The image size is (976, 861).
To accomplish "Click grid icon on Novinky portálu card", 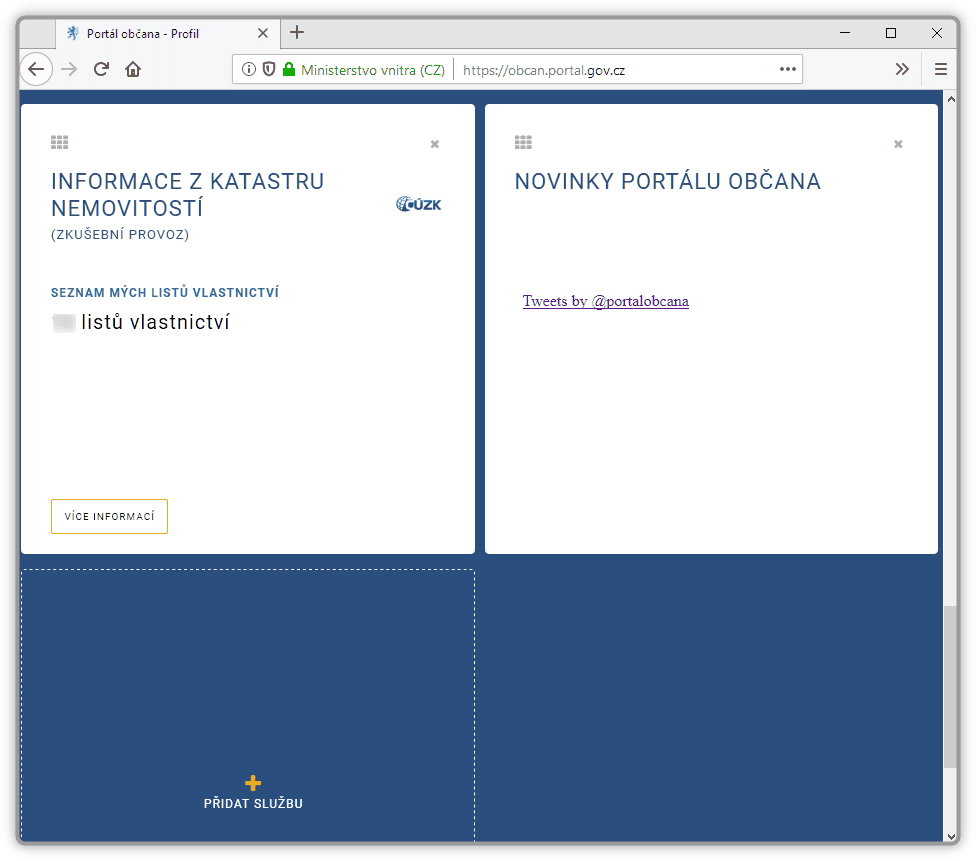I will coord(523,143).
